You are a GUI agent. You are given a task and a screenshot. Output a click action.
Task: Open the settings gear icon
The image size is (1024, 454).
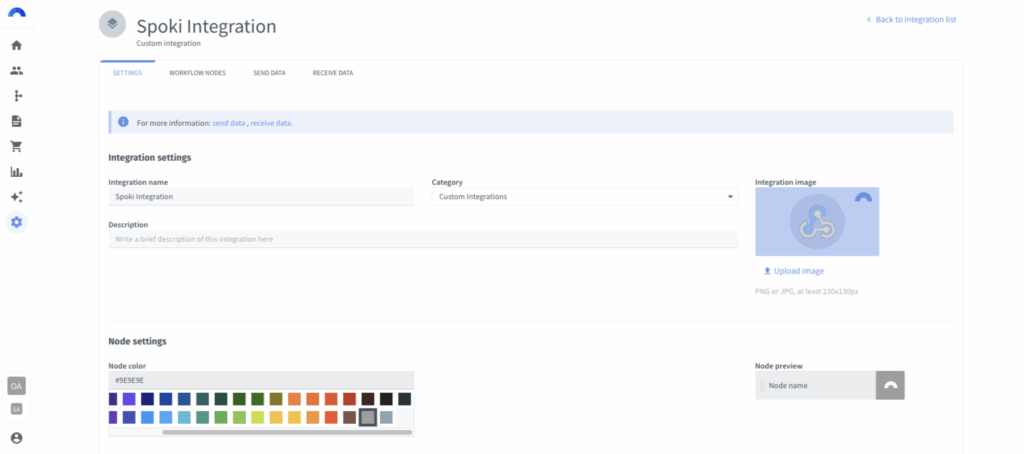16,222
